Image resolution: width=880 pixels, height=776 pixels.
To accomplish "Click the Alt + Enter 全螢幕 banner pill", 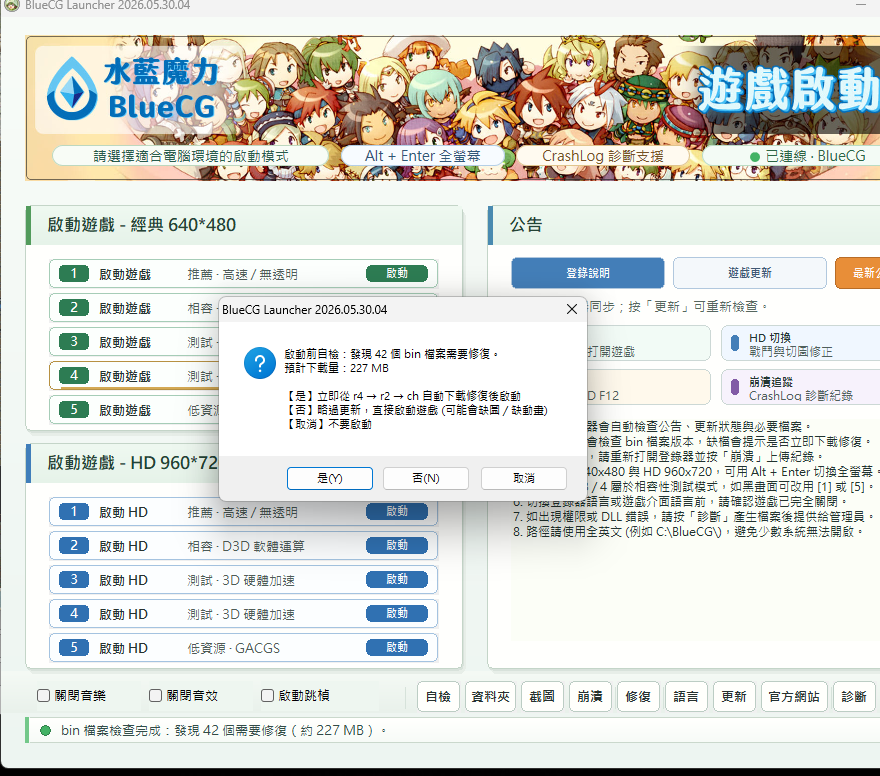I will tap(423, 156).
